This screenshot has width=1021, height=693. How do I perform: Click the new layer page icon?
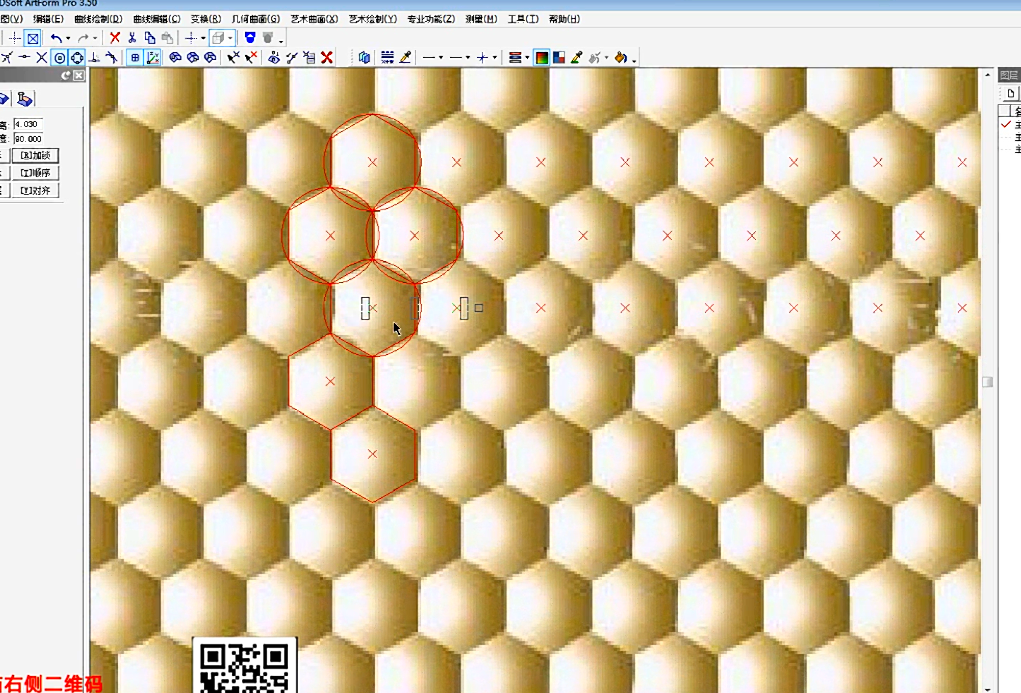pyautogui.click(x=1011, y=94)
